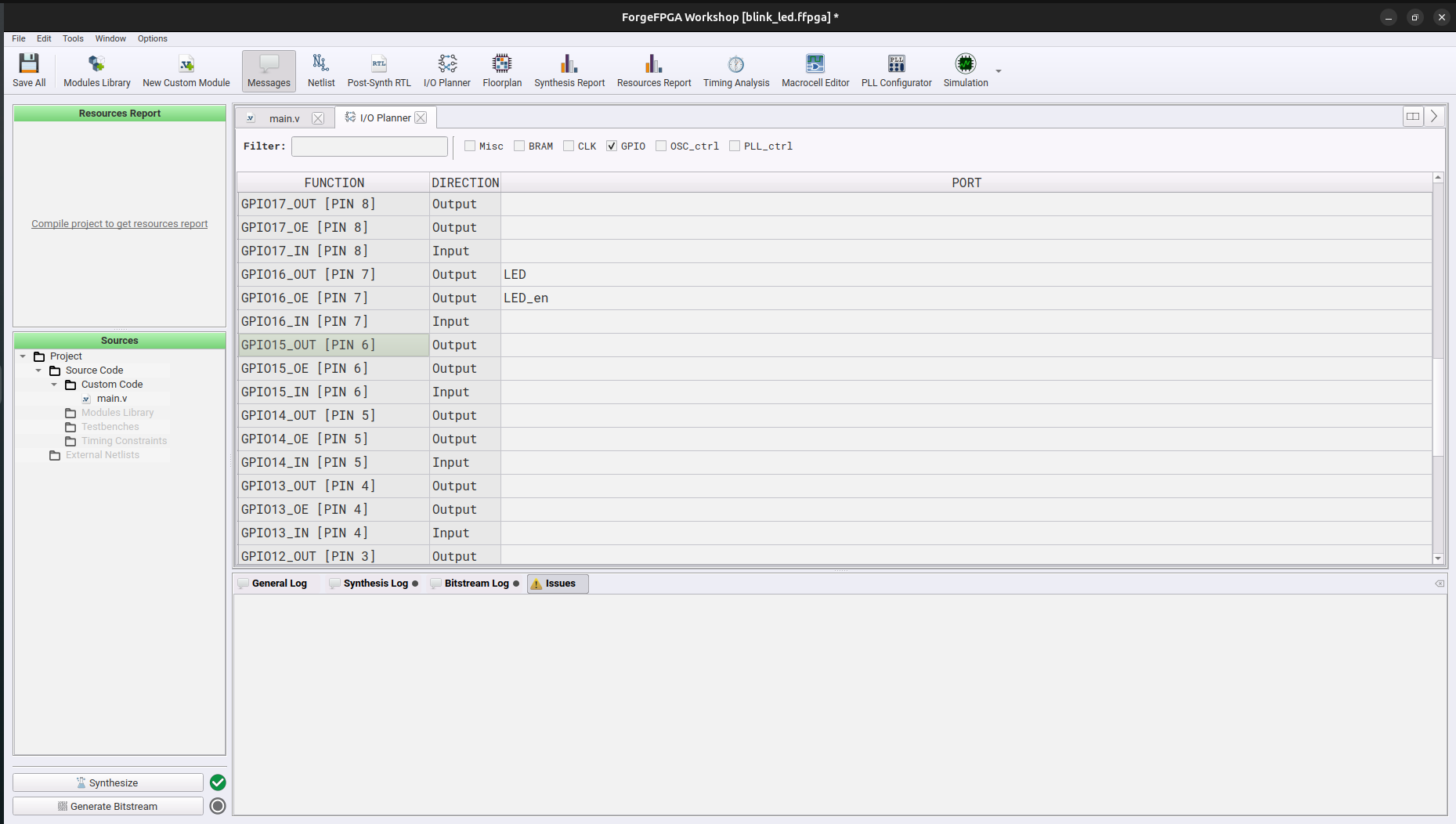Open the Floorplan tool

tap(501, 70)
